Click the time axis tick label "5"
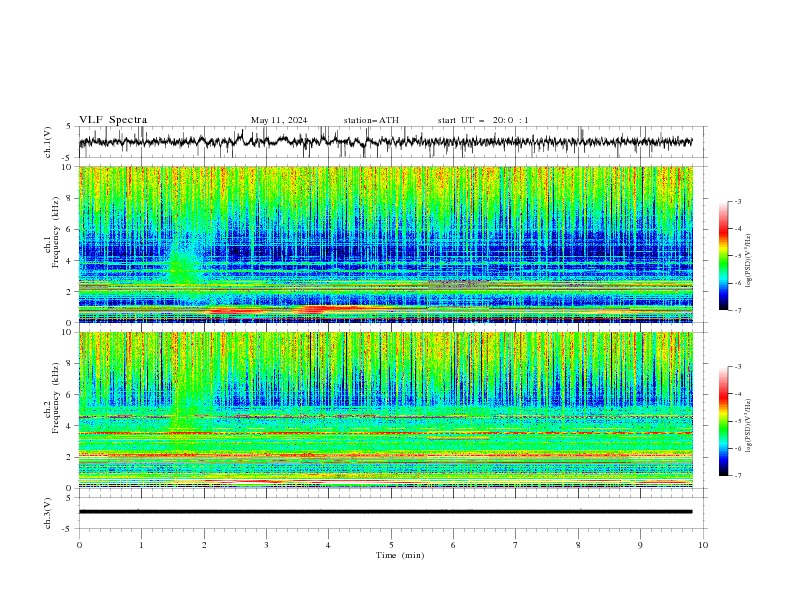The height and width of the screenshot is (612, 792). click(391, 545)
